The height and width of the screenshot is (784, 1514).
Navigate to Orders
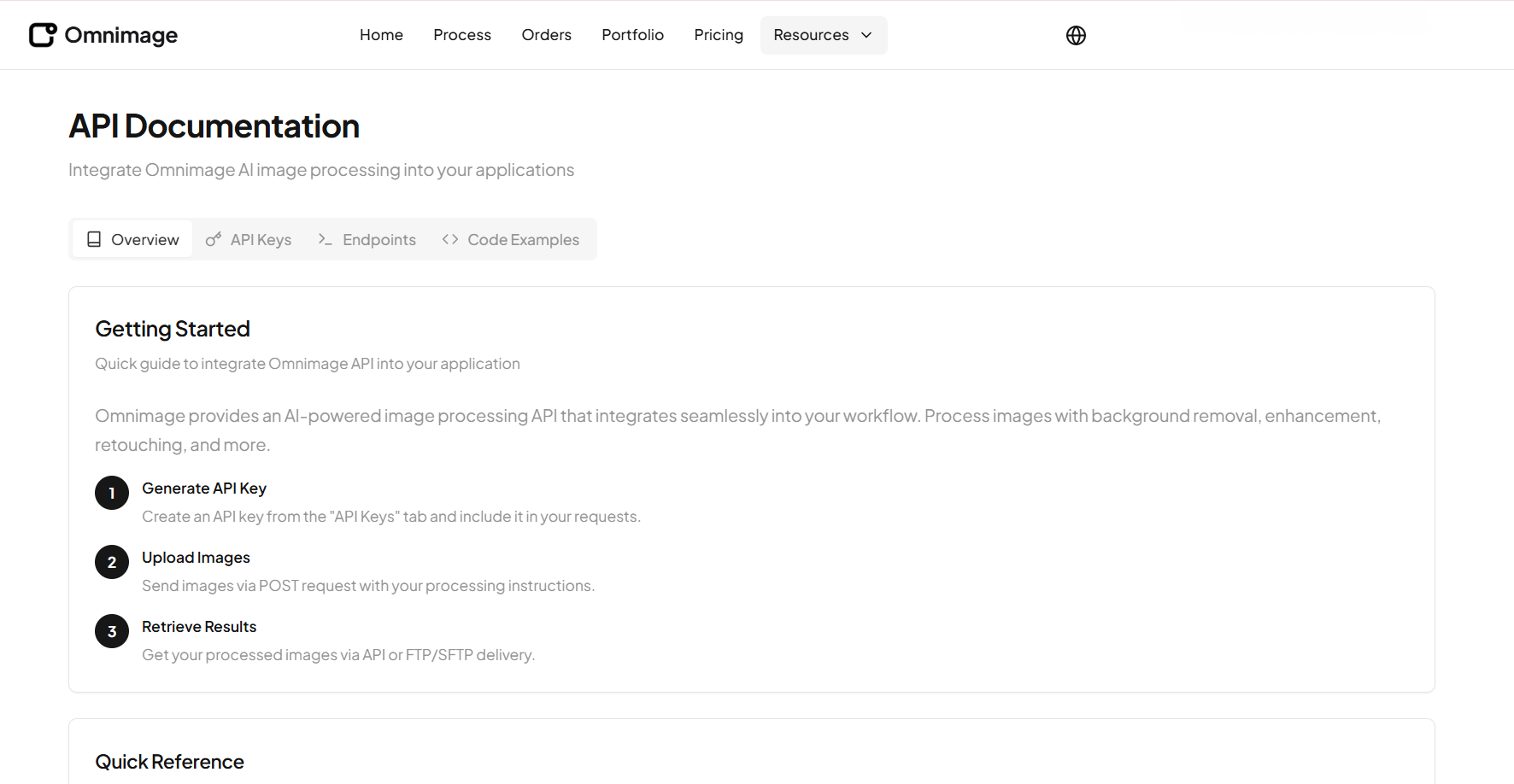pyautogui.click(x=546, y=35)
